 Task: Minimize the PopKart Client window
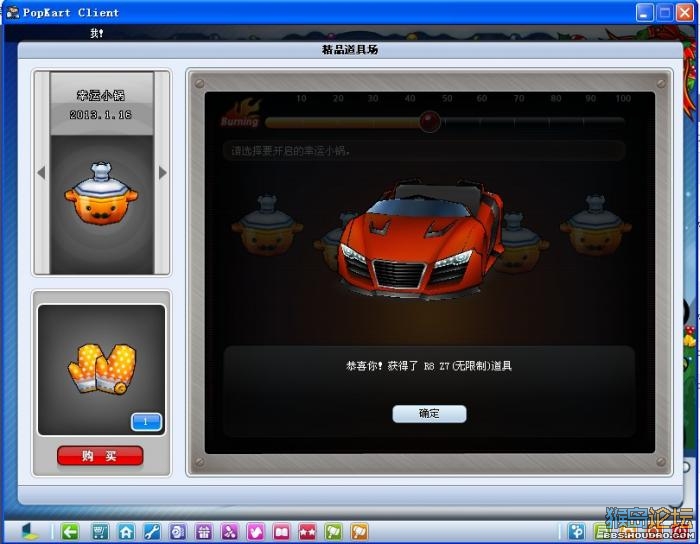point(644,12)
